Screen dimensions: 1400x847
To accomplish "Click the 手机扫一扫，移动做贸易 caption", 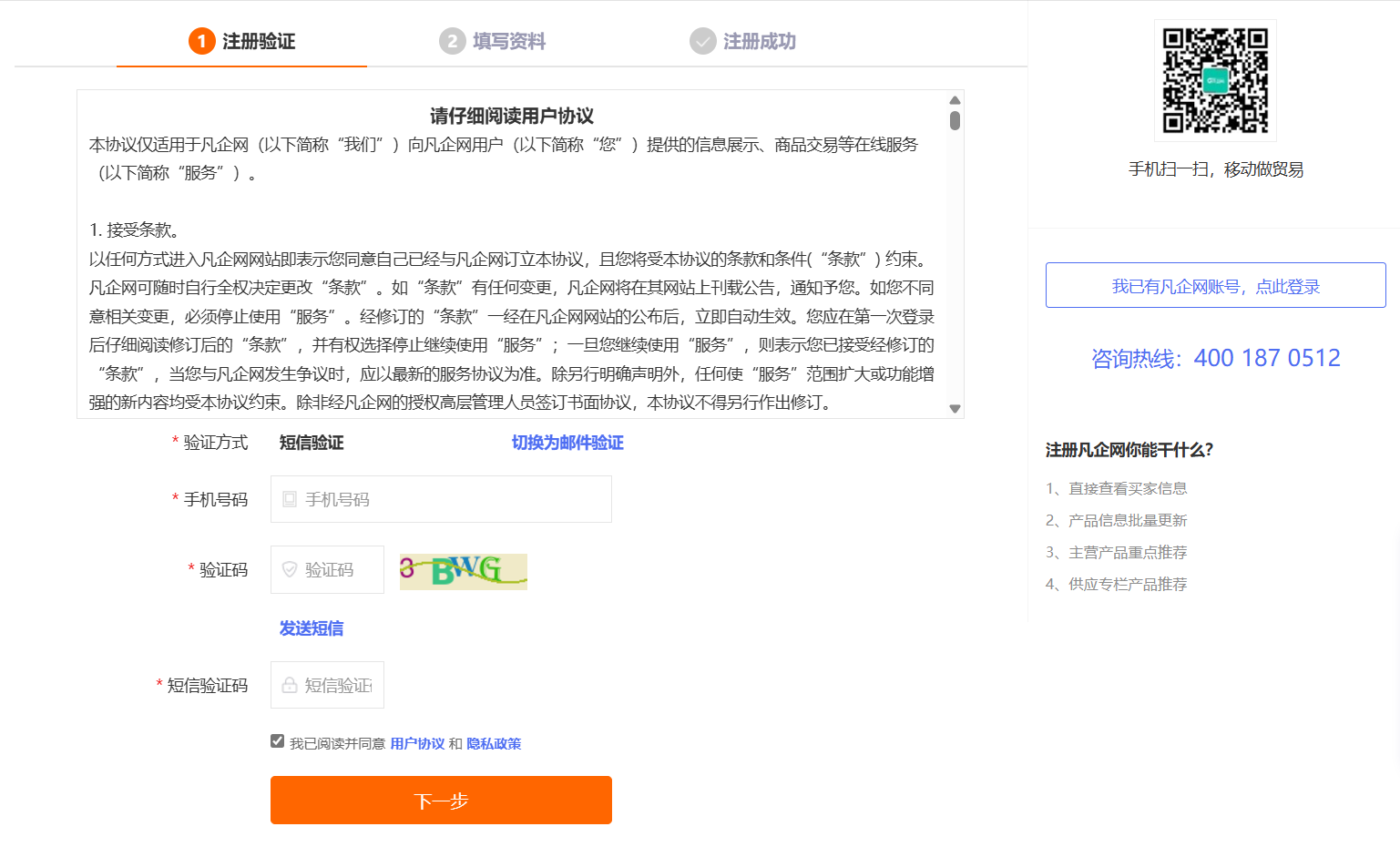I will point(1215,169).
